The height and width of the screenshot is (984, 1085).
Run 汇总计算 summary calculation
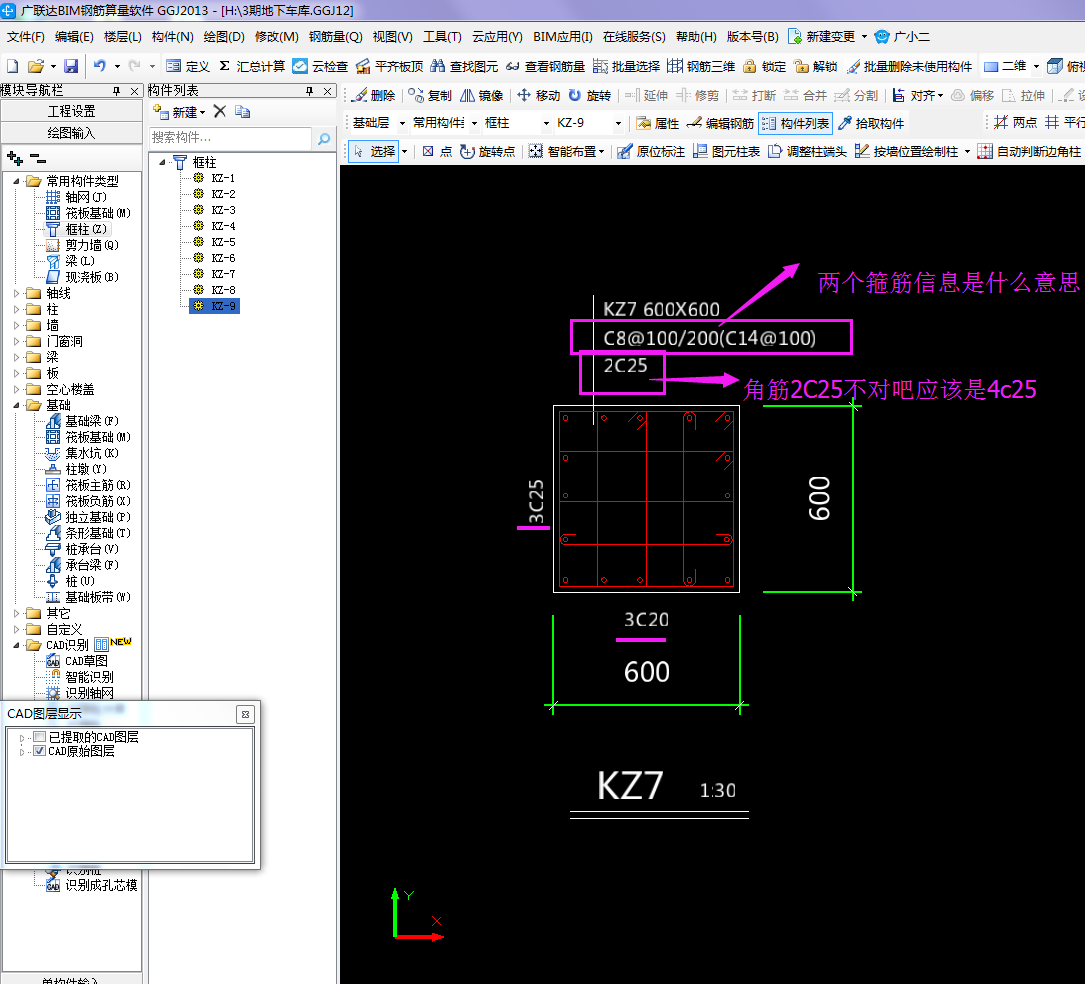(252, 66)
